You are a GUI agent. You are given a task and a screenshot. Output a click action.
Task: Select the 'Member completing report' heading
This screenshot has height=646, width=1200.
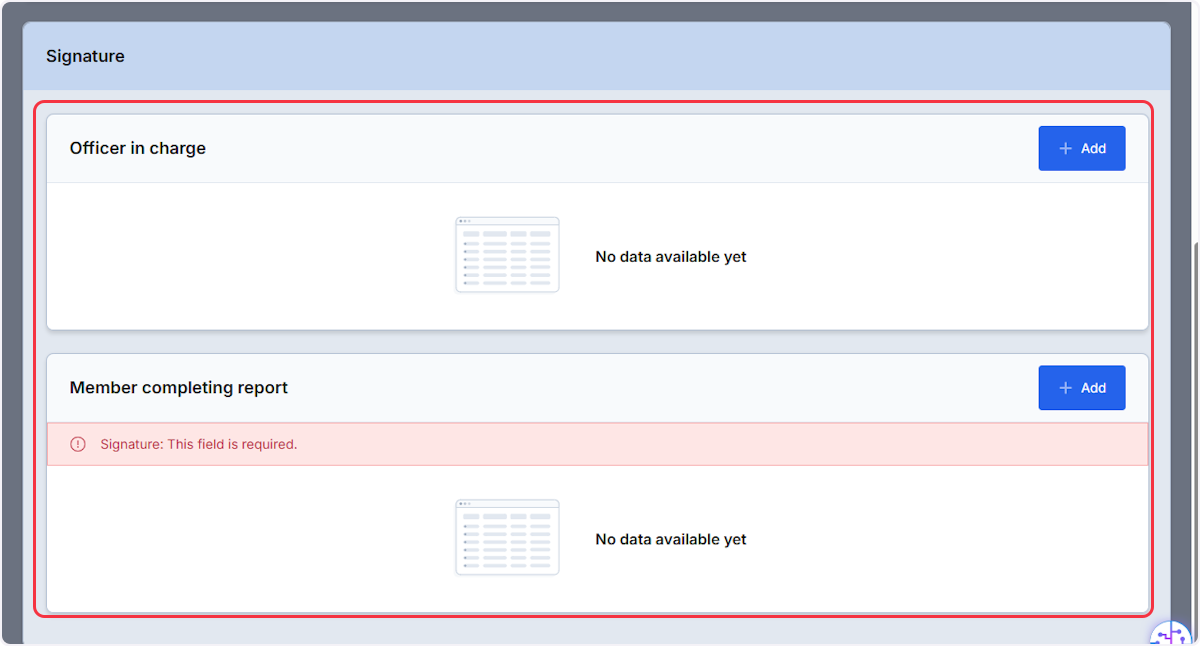pyautogui.click(x=179, y=388)
